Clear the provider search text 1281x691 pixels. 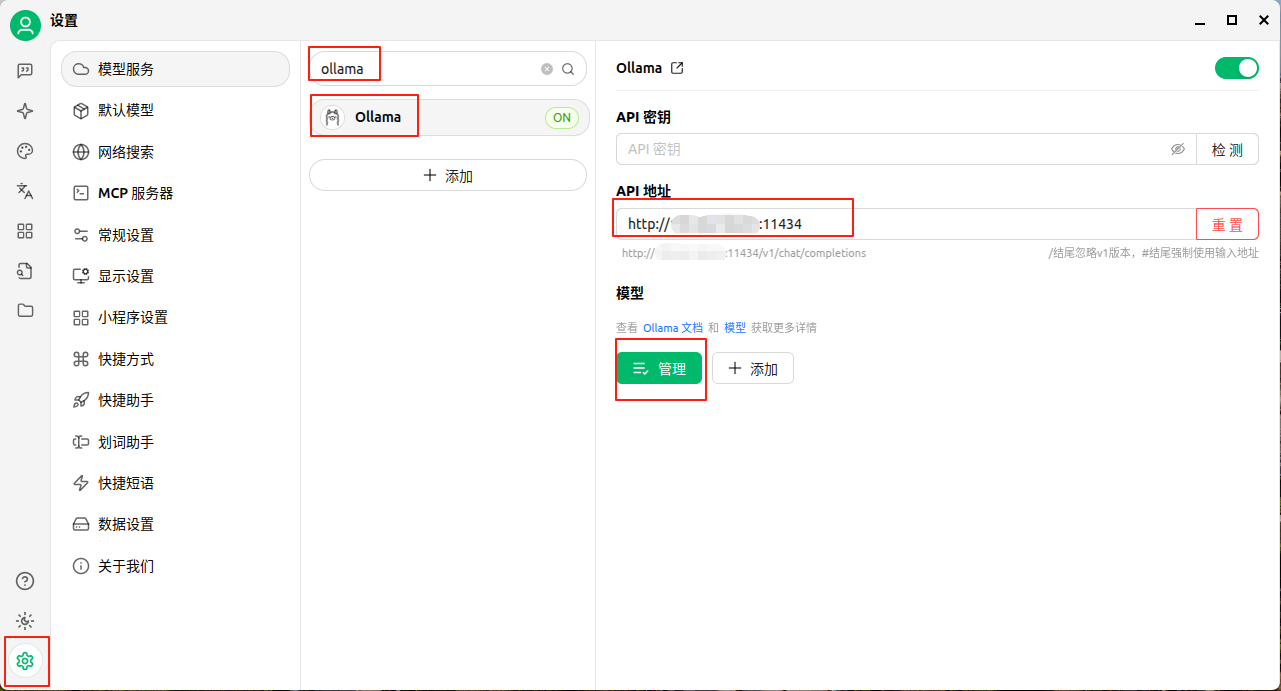(x=547, y=69)
